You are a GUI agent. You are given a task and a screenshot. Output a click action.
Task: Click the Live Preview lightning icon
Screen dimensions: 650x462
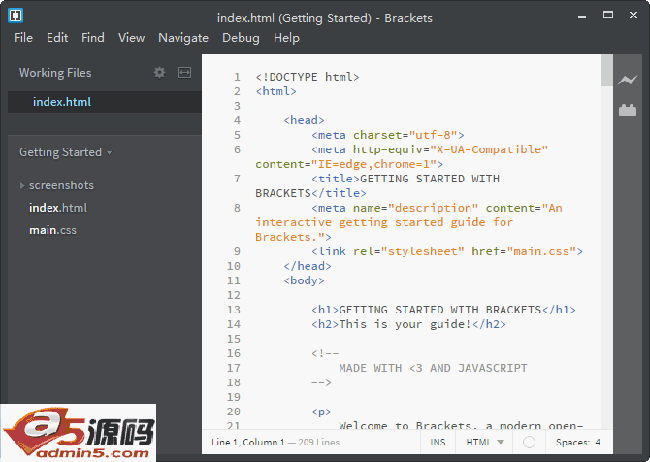pyautogui.click(x=627, y=80)
